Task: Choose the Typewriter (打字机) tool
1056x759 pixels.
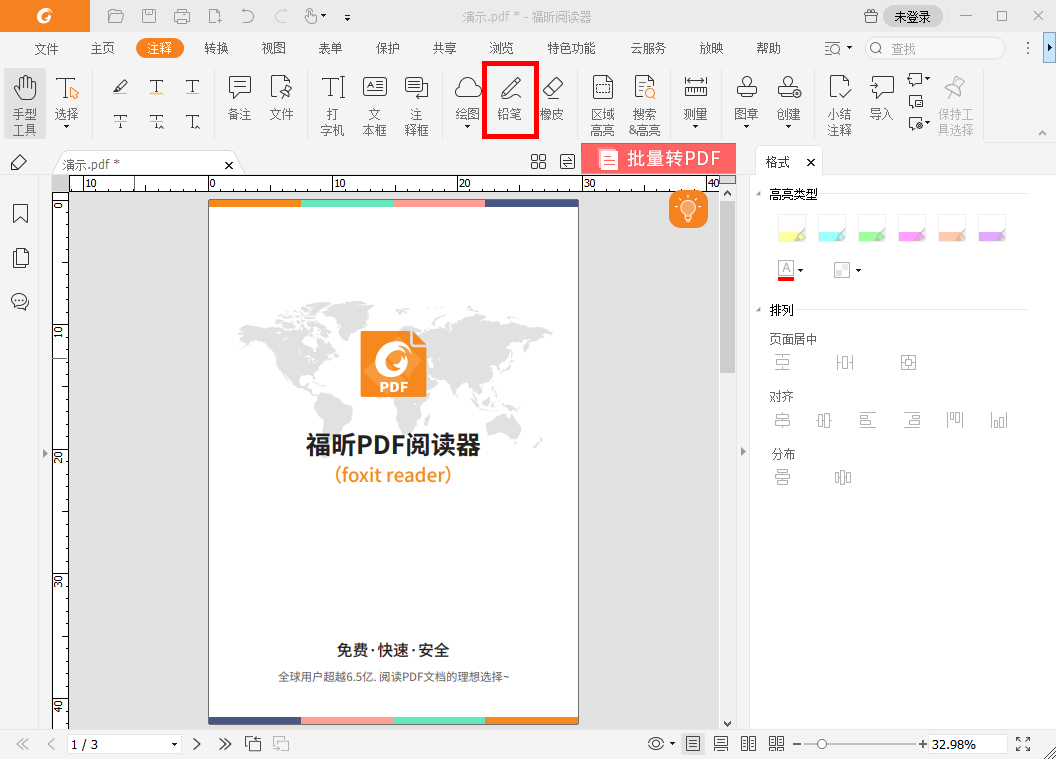Action: pyautogui.click(x=333, y=105)
